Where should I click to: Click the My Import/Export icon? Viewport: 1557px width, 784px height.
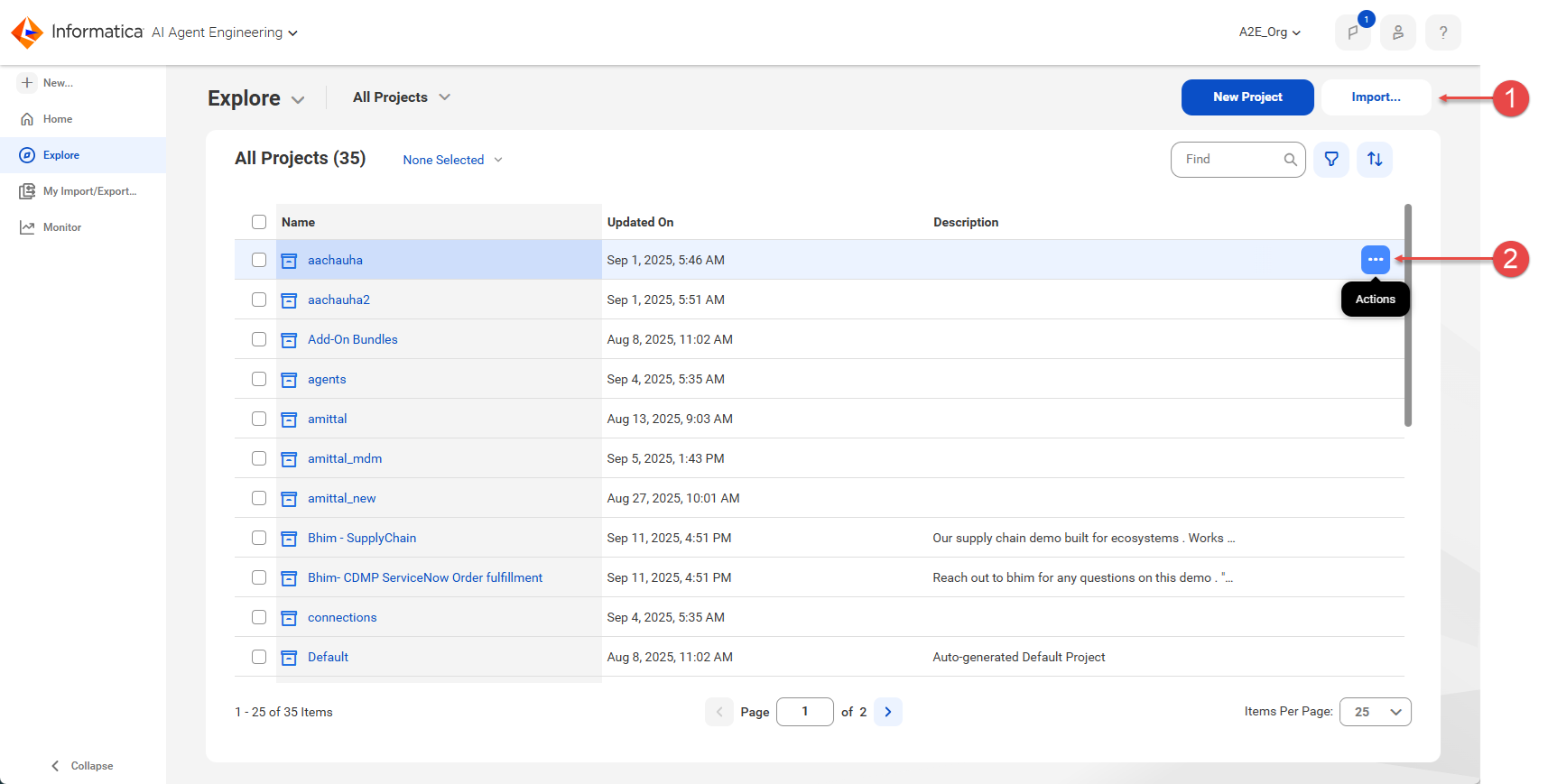(27, 191)
